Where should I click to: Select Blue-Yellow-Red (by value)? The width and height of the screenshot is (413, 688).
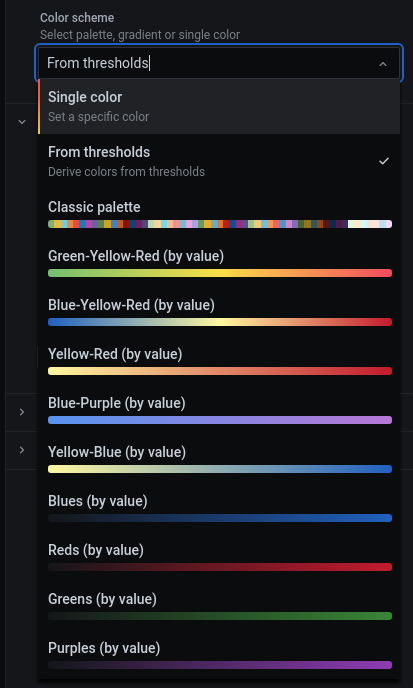pos(219,312)
